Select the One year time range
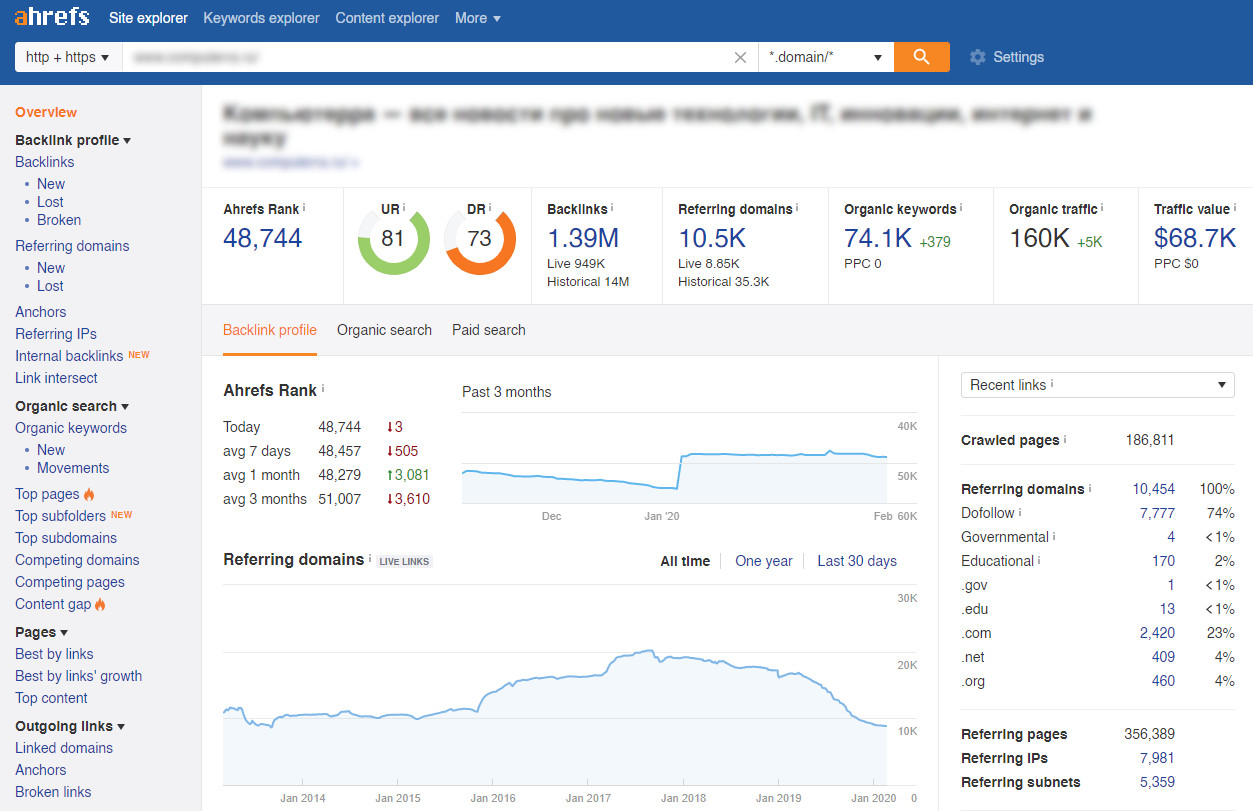This screenshot has height=811, width=1253. click(763, 561)
